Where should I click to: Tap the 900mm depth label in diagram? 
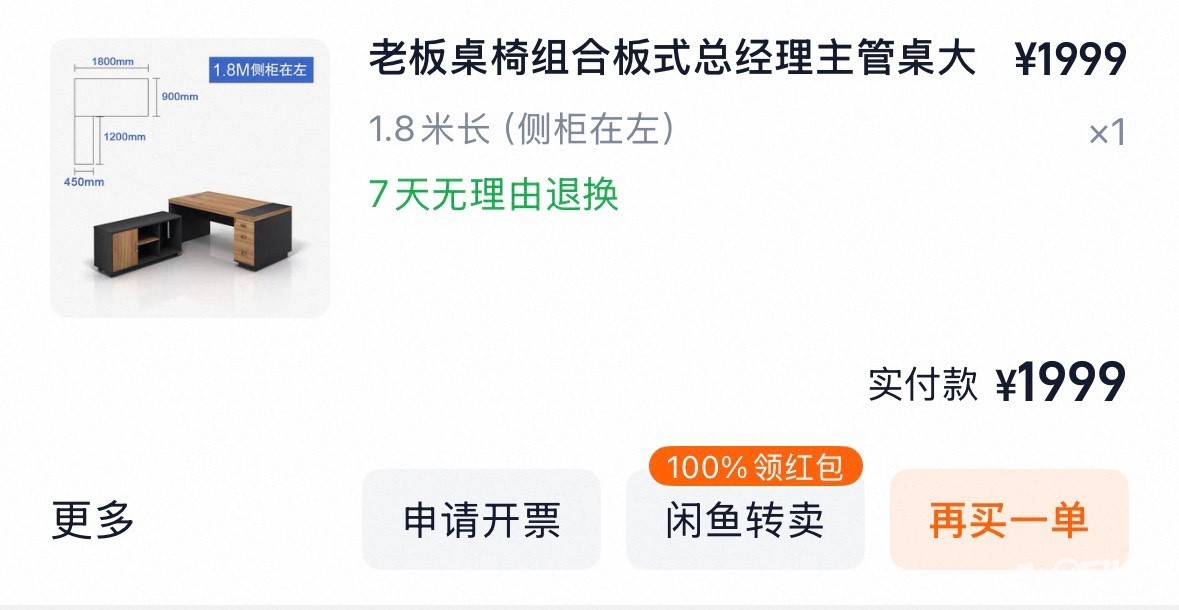pyautogui.click(x=180, y=96)
